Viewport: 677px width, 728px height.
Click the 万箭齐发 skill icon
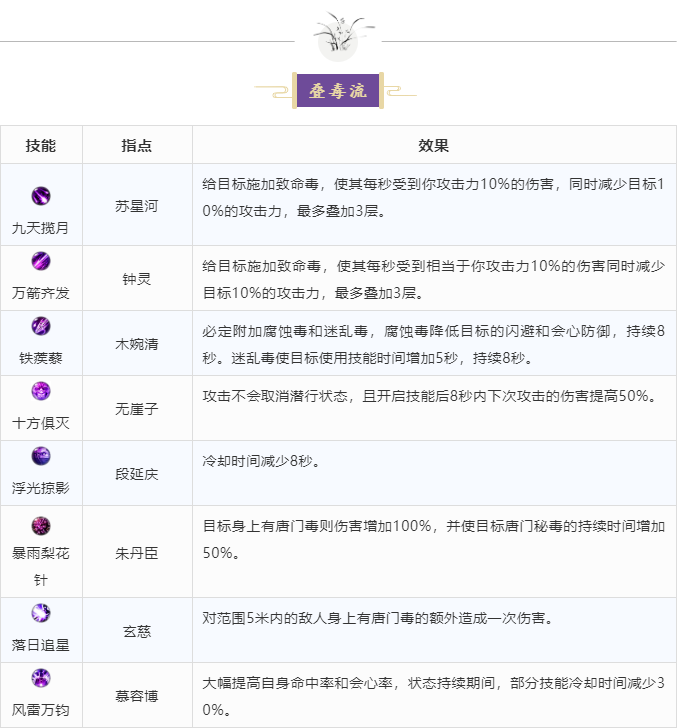[x=41, y=261]
